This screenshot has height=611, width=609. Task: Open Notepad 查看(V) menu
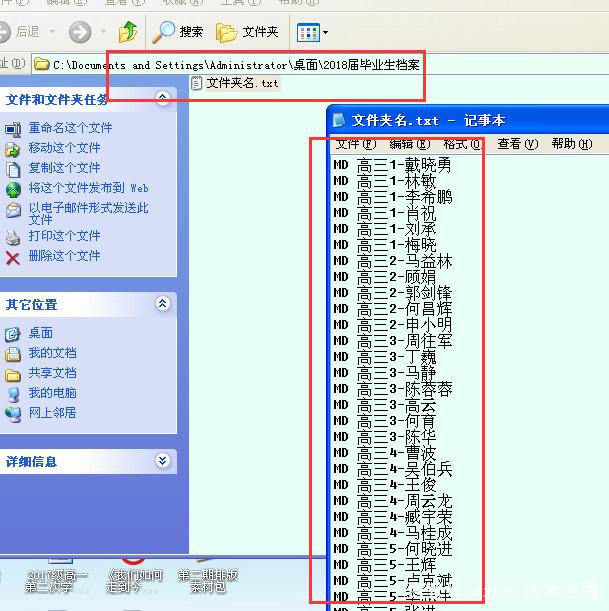tap(517, 144)
